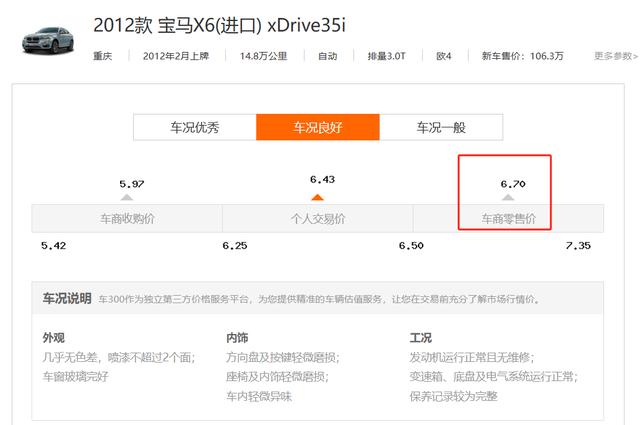Click the 5.97 price value
Screen dimensions: 640x425
pyautogui.click(x=132, y=184)
